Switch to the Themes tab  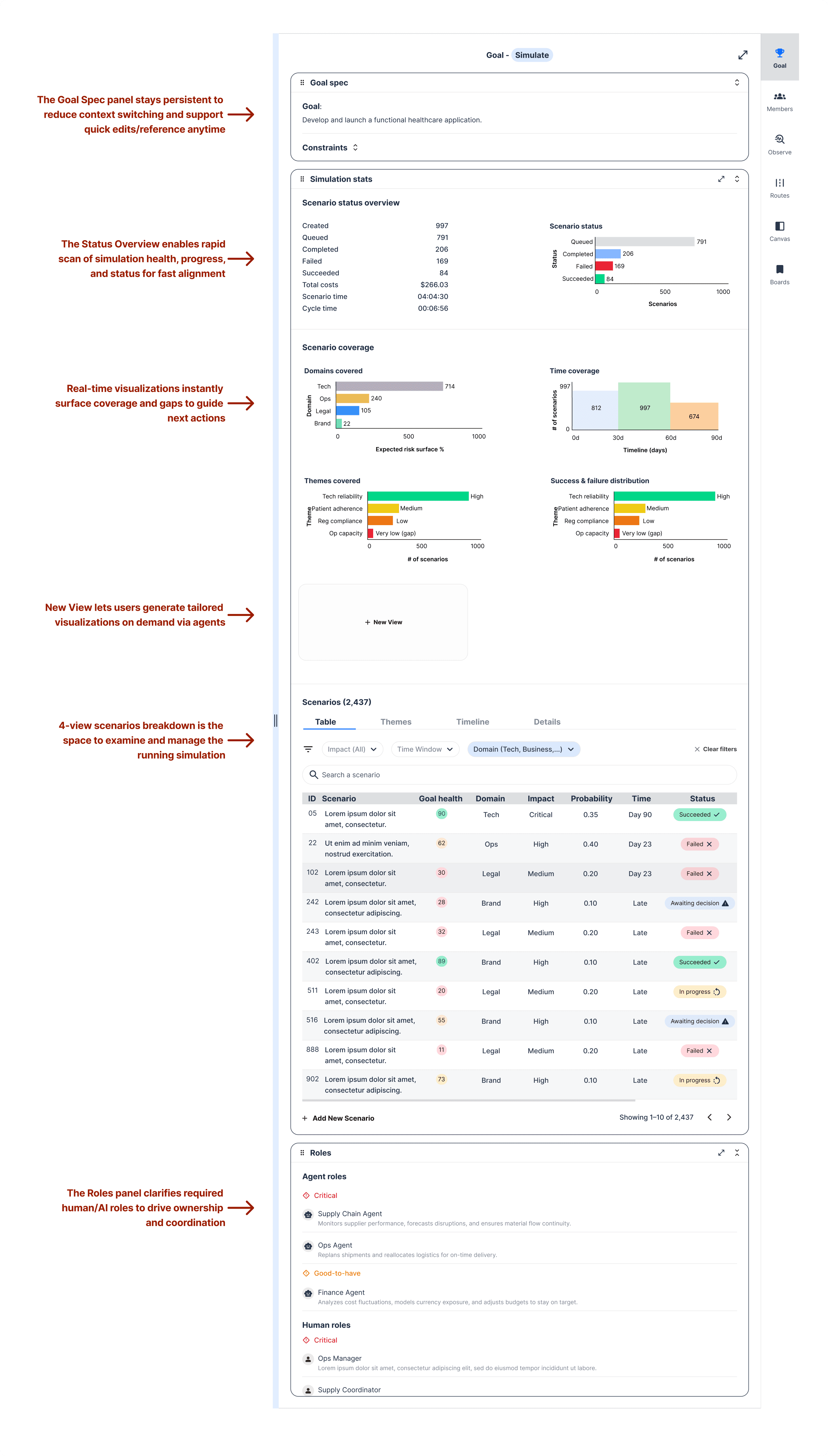tap(396, 722)
